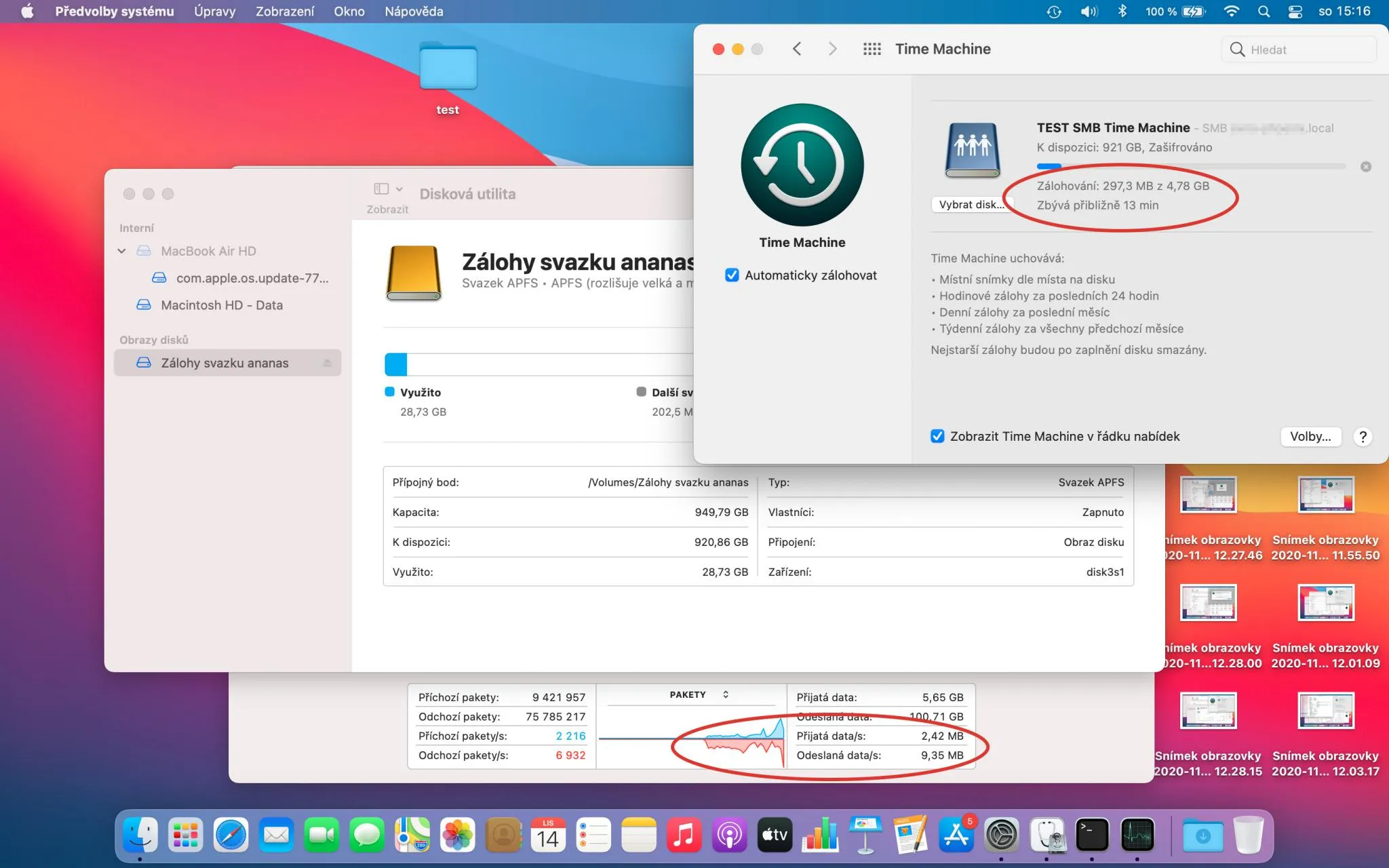
Task: Open Control Center in menu bar
Action: (x=1295, y=12)
